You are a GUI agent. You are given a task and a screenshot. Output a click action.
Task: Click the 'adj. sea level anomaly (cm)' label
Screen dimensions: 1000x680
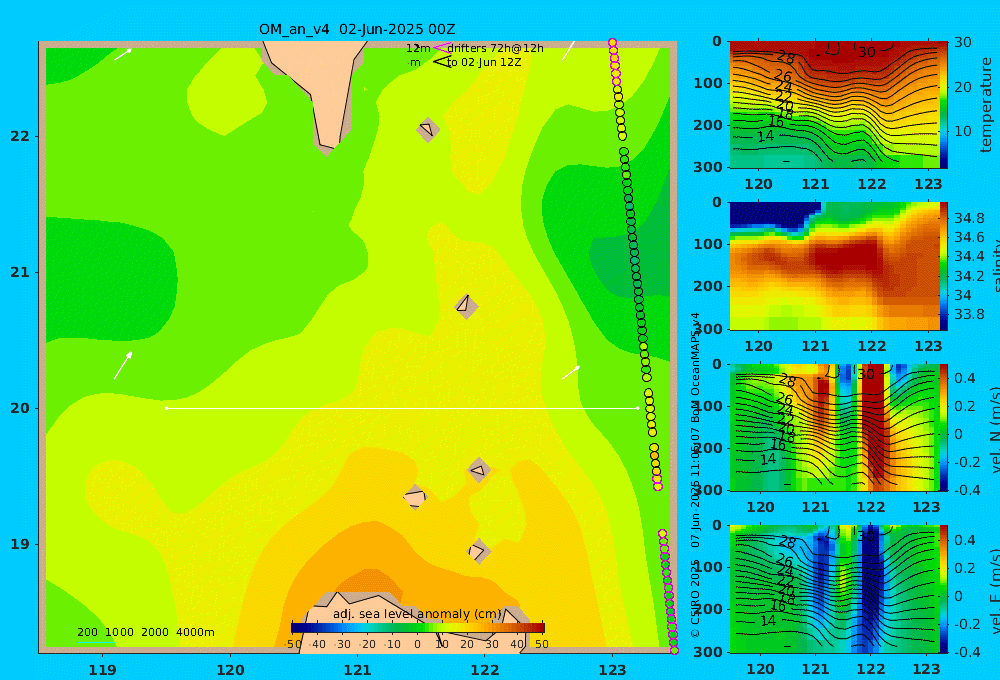coord(417,614)
